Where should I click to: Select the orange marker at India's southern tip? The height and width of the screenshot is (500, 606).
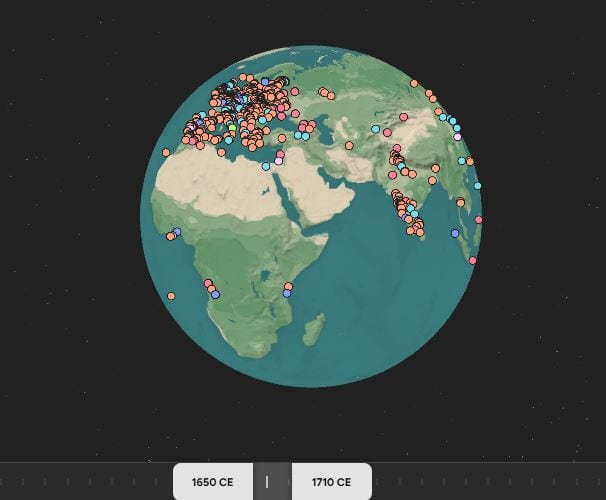[x=420, y=233]
